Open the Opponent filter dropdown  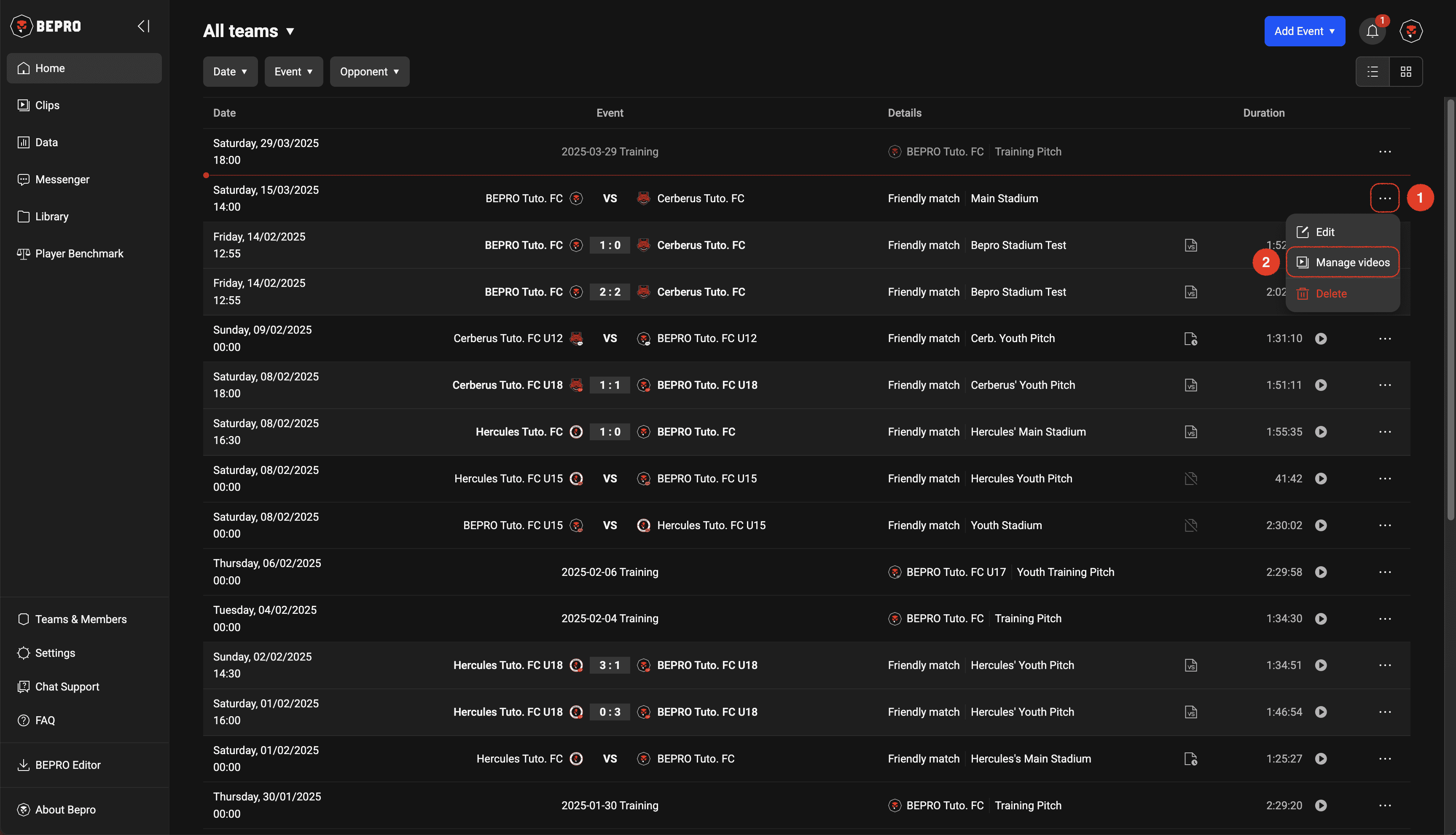pos(369,72)
